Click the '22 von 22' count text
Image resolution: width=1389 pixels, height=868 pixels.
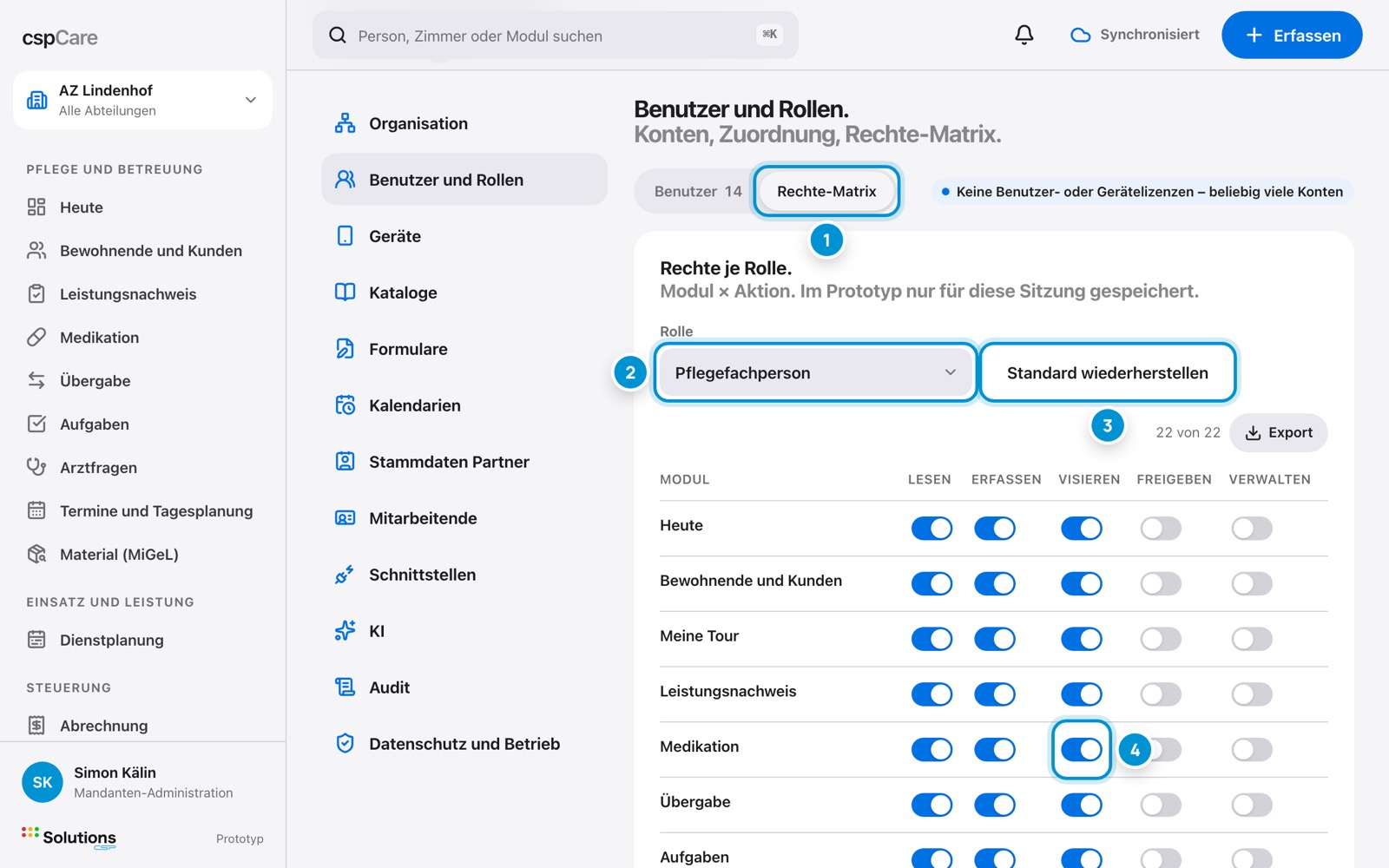coord(1188,432)
